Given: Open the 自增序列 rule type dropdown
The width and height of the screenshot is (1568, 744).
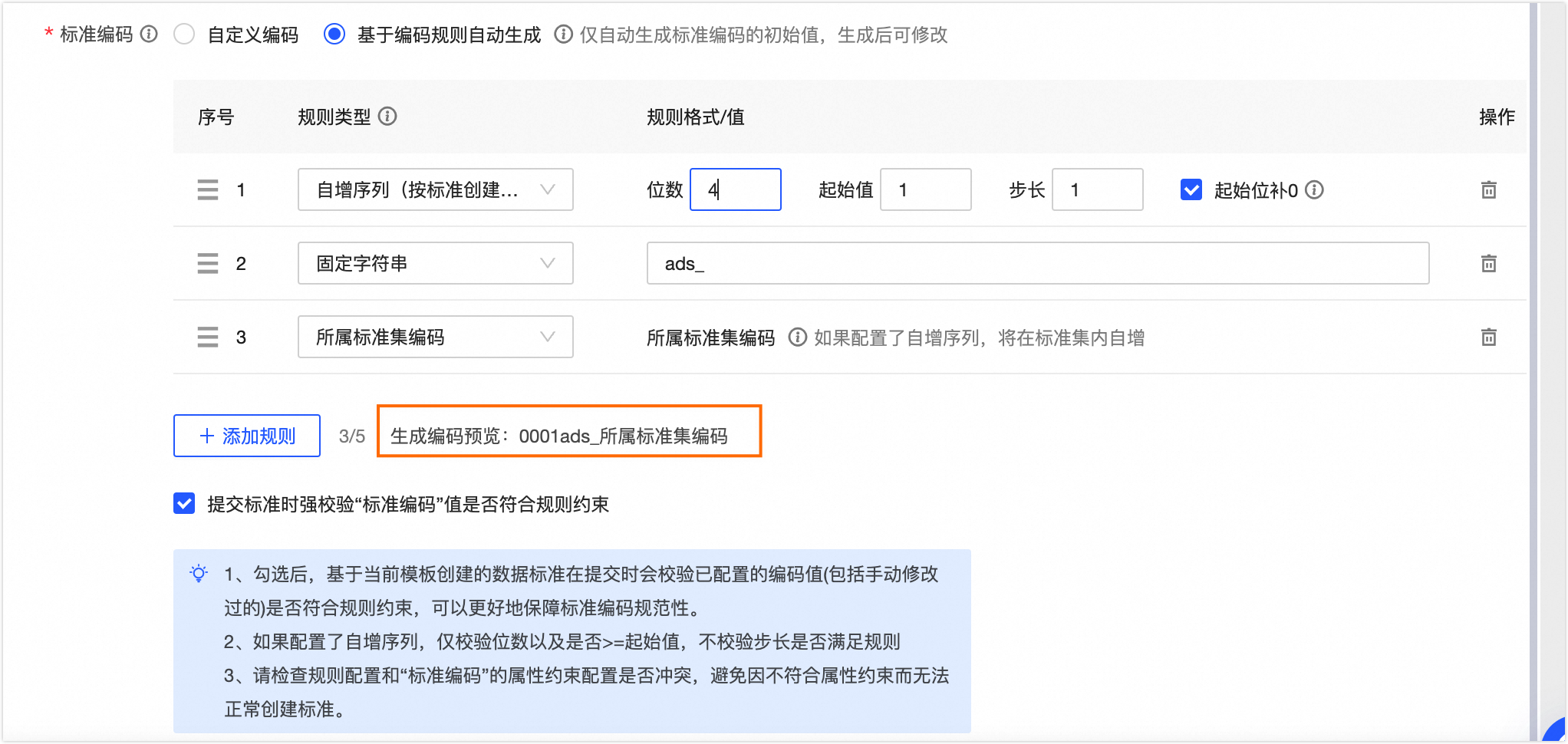Looking at the screenshot, I should click(x=436, y=189).
